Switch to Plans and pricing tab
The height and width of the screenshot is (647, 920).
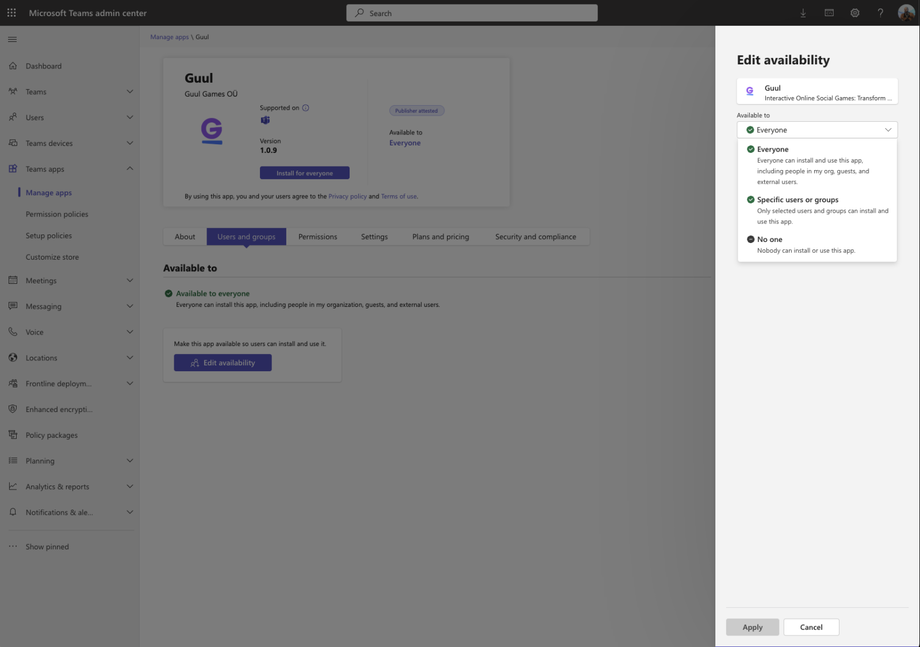(x=441, y=236)
